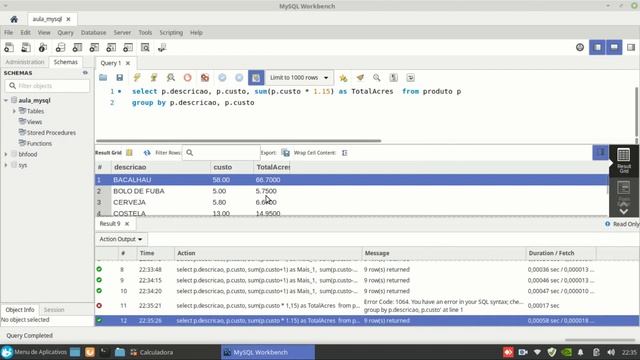640x360 pixels.
Task: Close the Query 1 tab
Action: click(128, 63)
